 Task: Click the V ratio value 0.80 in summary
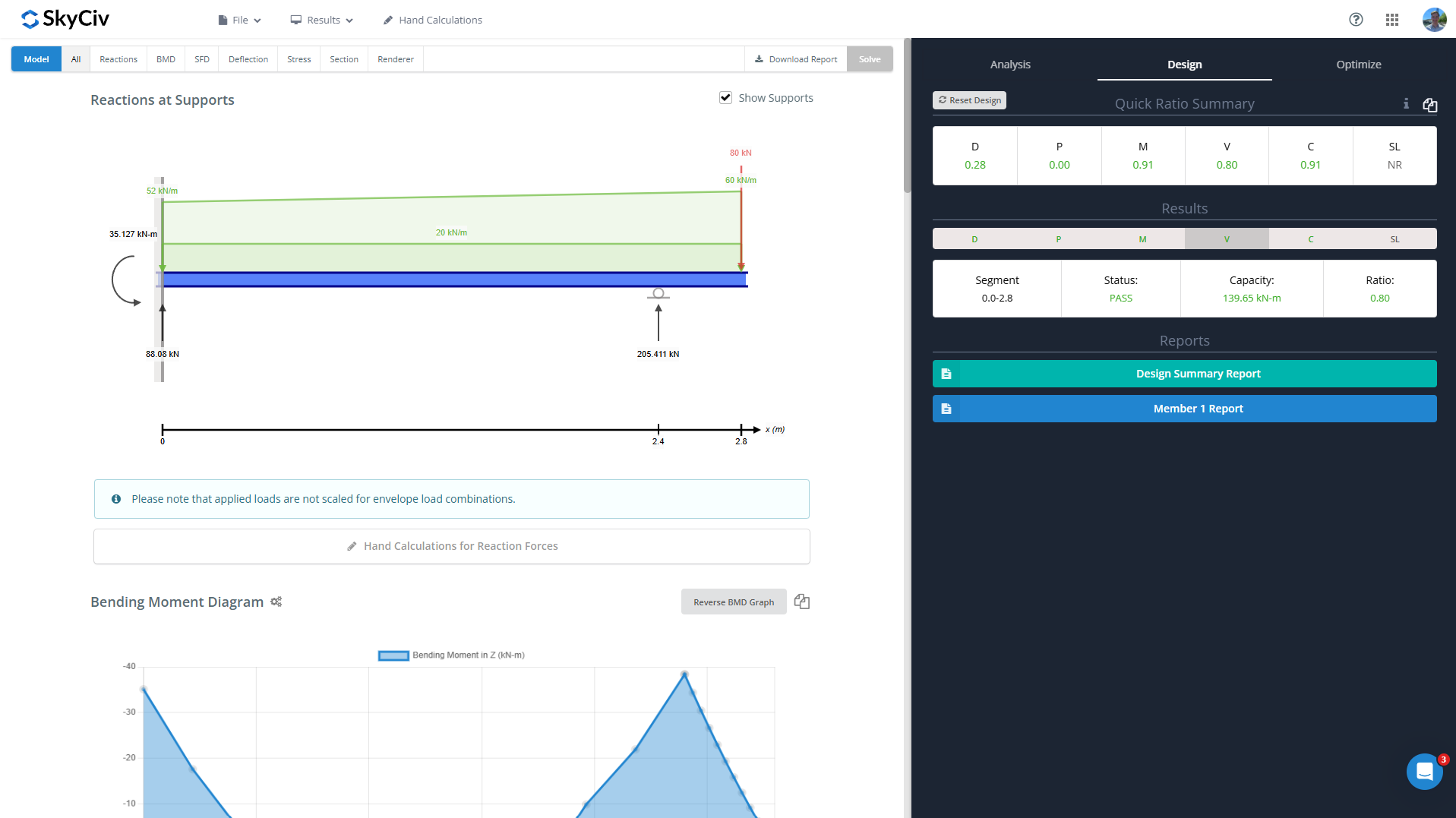1227,165
